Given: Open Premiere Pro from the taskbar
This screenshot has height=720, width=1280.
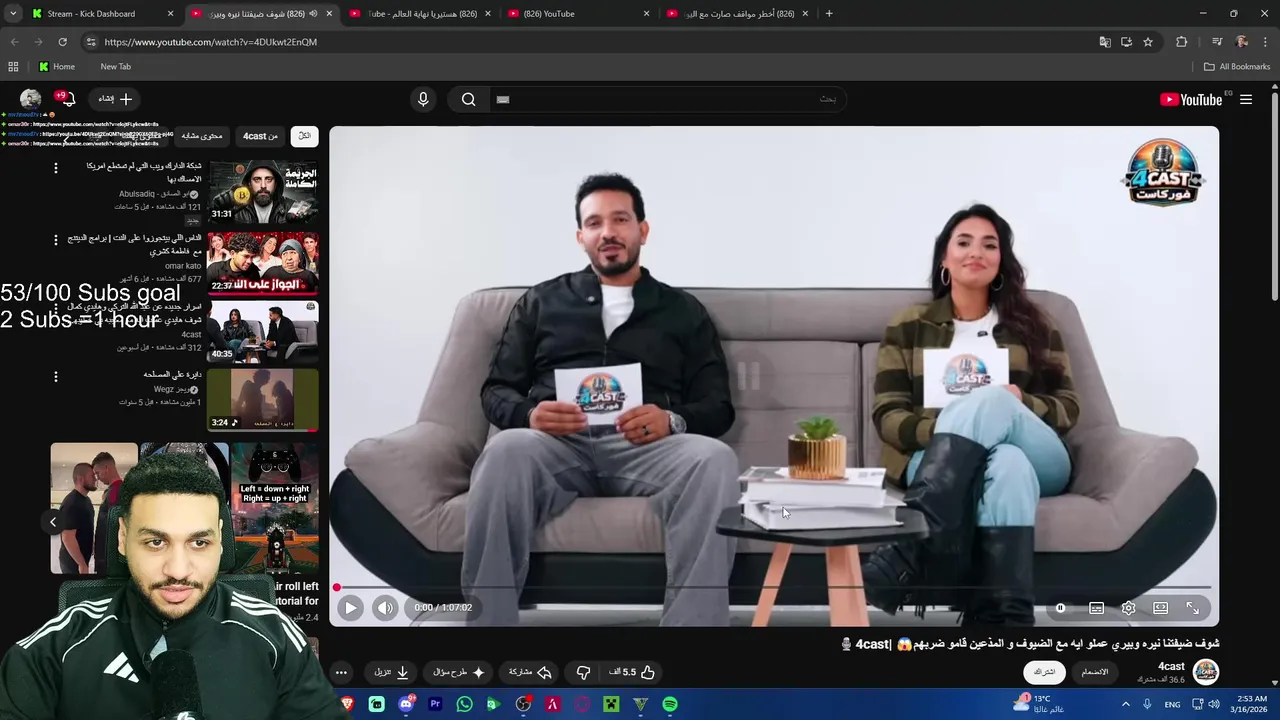Looking at the screenshot, I should pos(435,704).
